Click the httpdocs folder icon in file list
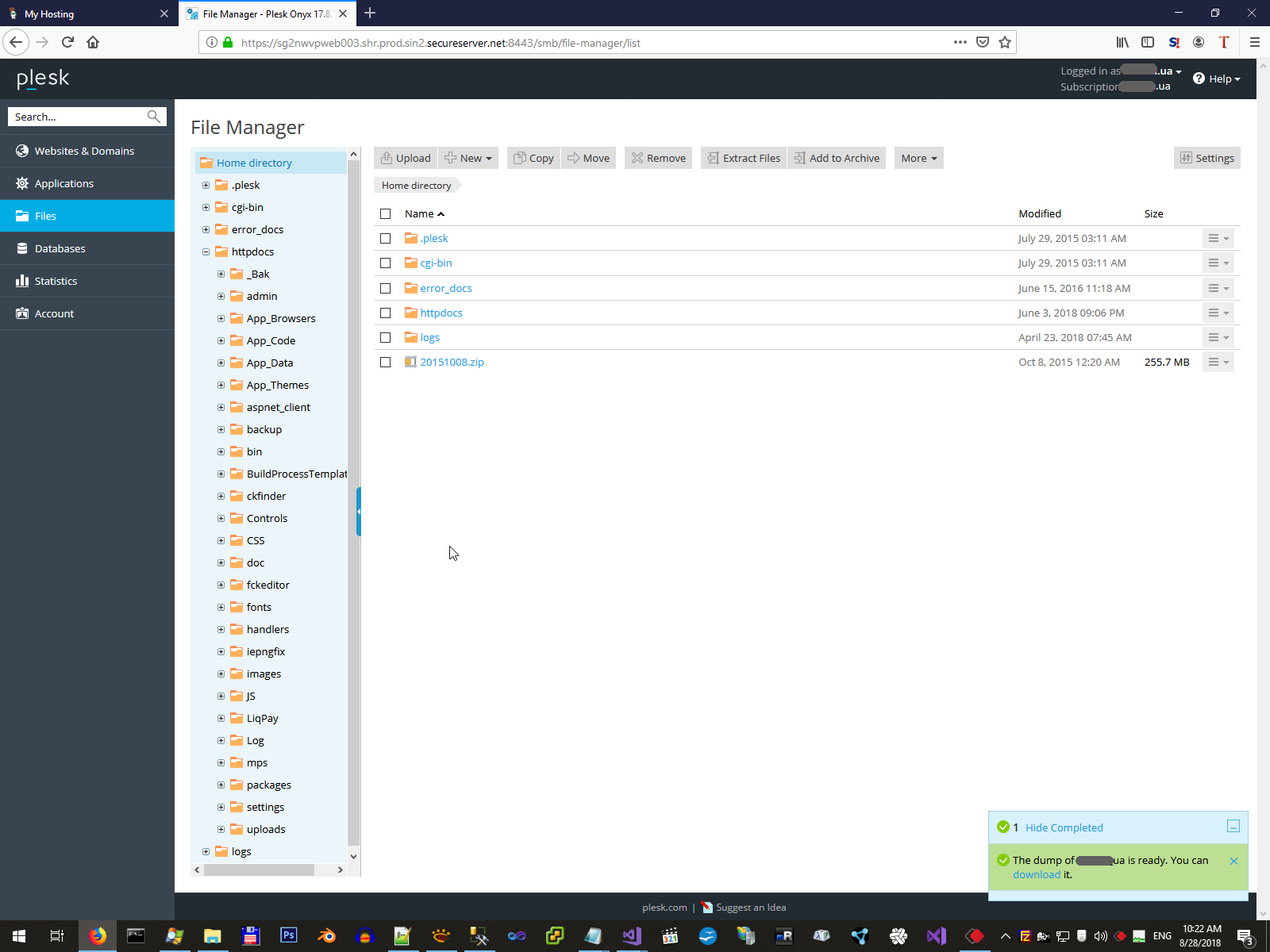 click(x=410, y=313)
